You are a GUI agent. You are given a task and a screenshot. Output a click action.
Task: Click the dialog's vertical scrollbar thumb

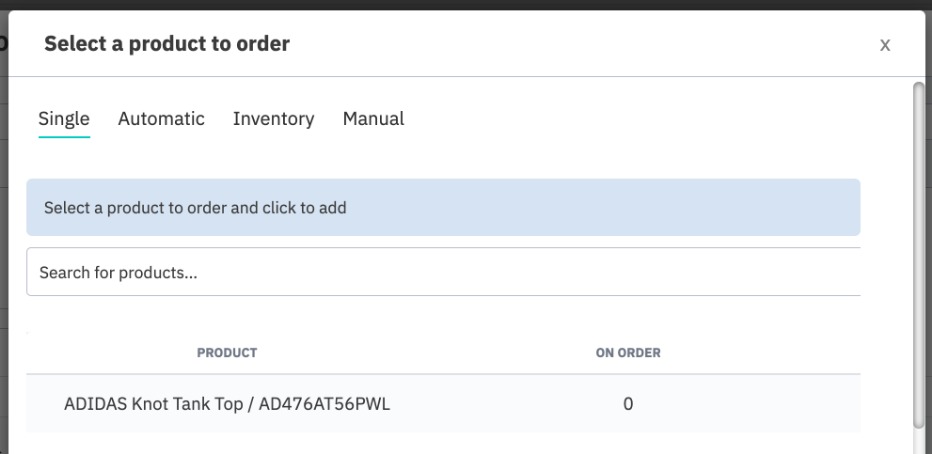click(919, 254)
